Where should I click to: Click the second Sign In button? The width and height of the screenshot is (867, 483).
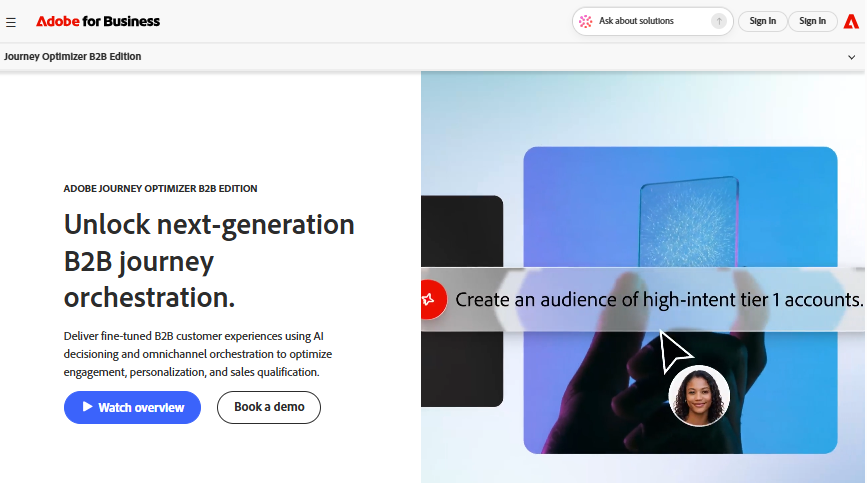click(x=812, y=21)
